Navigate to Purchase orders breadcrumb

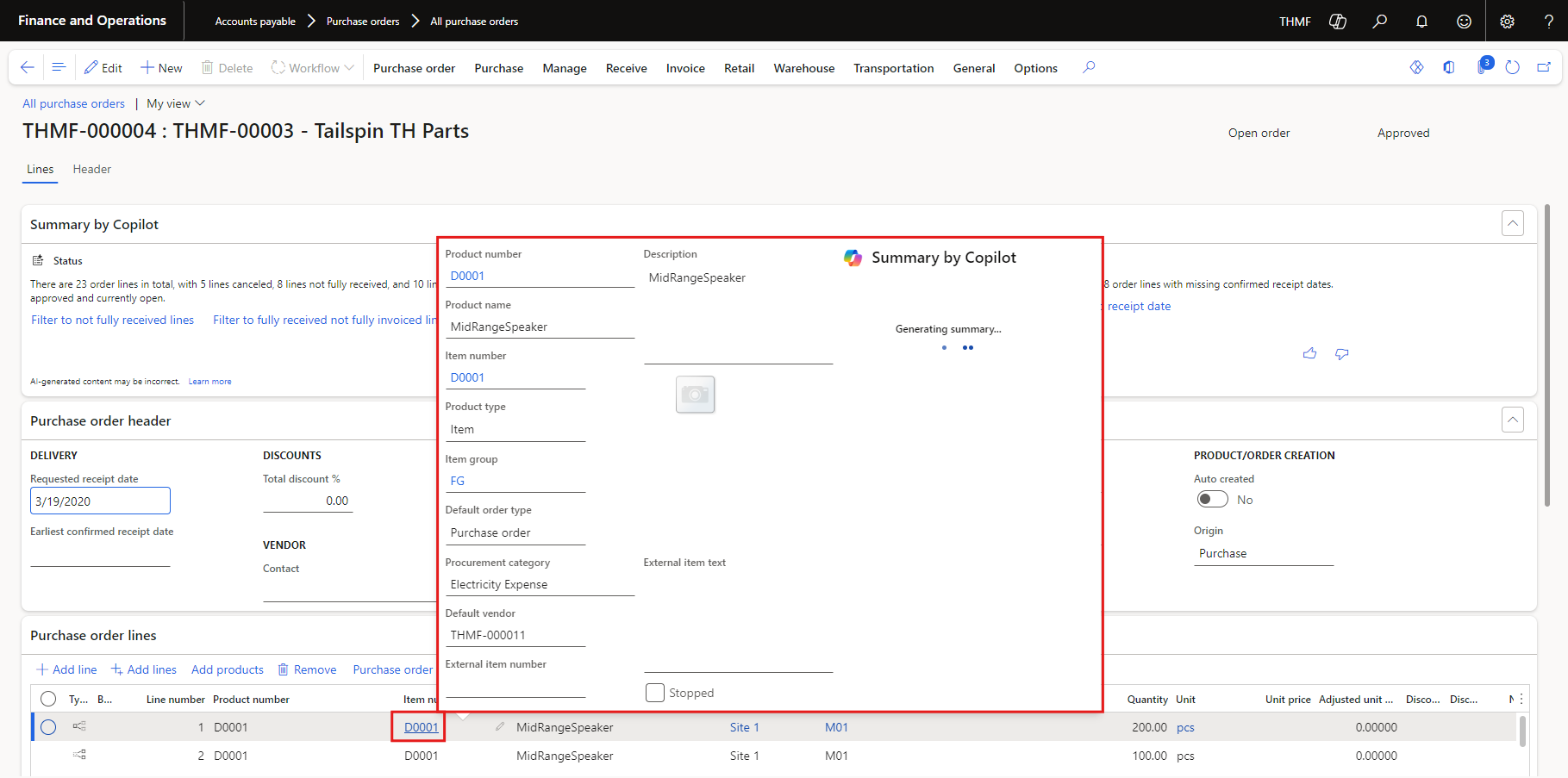(x=363, y=22)
